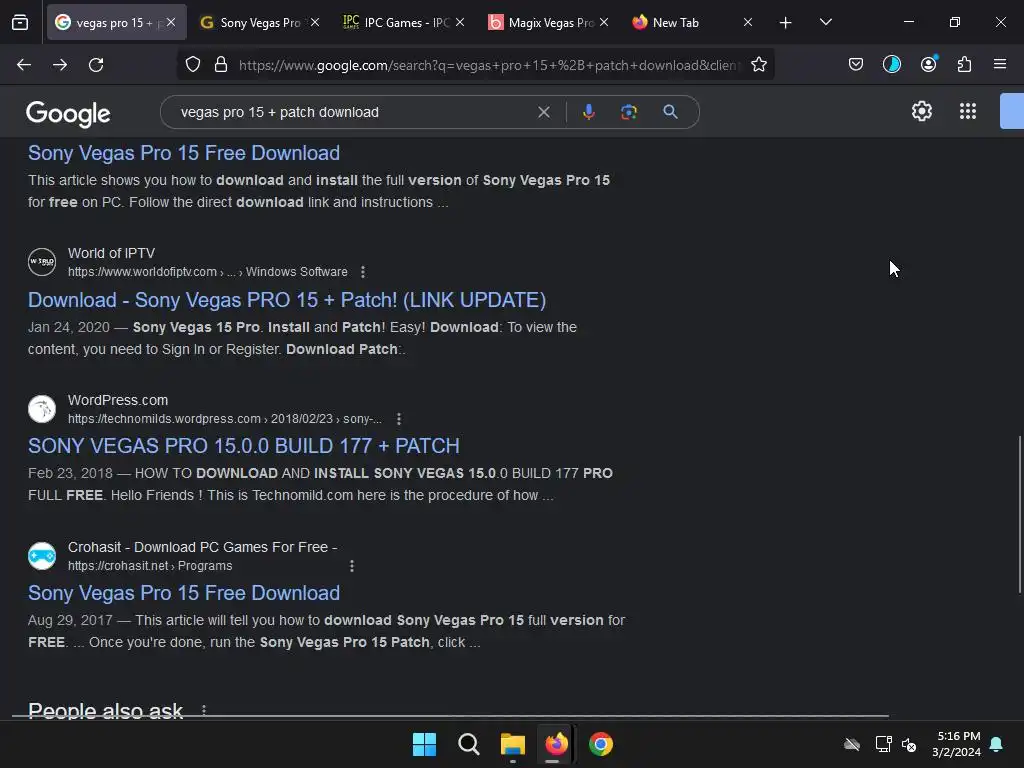1024x768 pixels.
Task: Bookmark this page with the star
Action: click(x=758, y=65)
